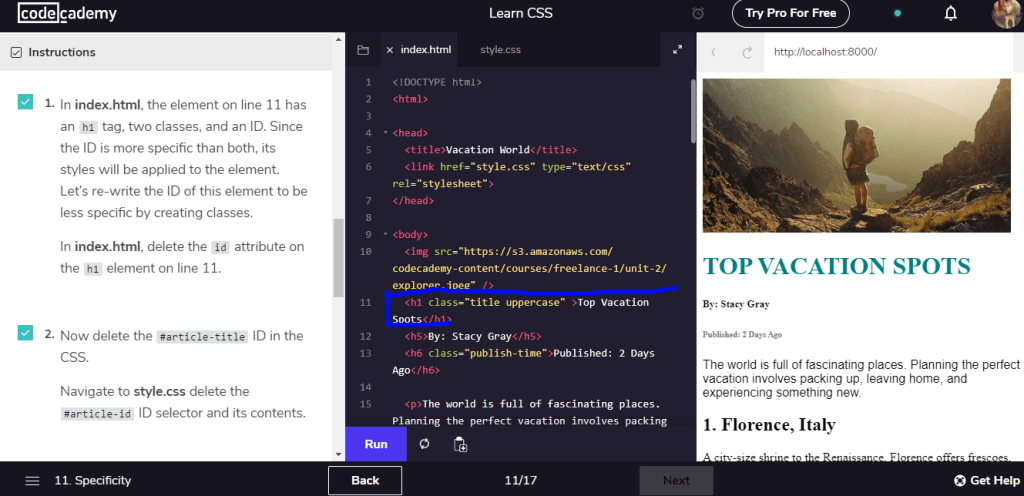Toggle the step 1 instruction checkbox
The height and width of the screenshot is (496, 1024).
click(x=25, y=102)
